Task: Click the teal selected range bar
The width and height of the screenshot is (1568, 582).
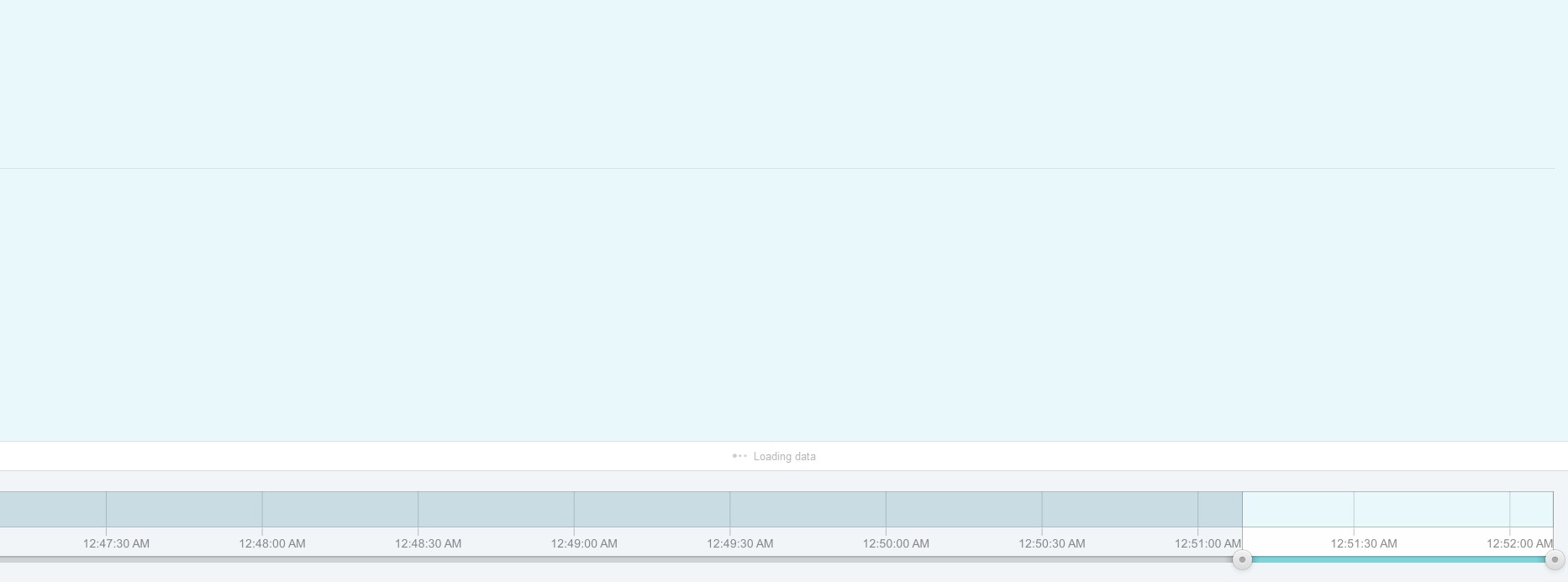Action: [x=1398, y=559]
